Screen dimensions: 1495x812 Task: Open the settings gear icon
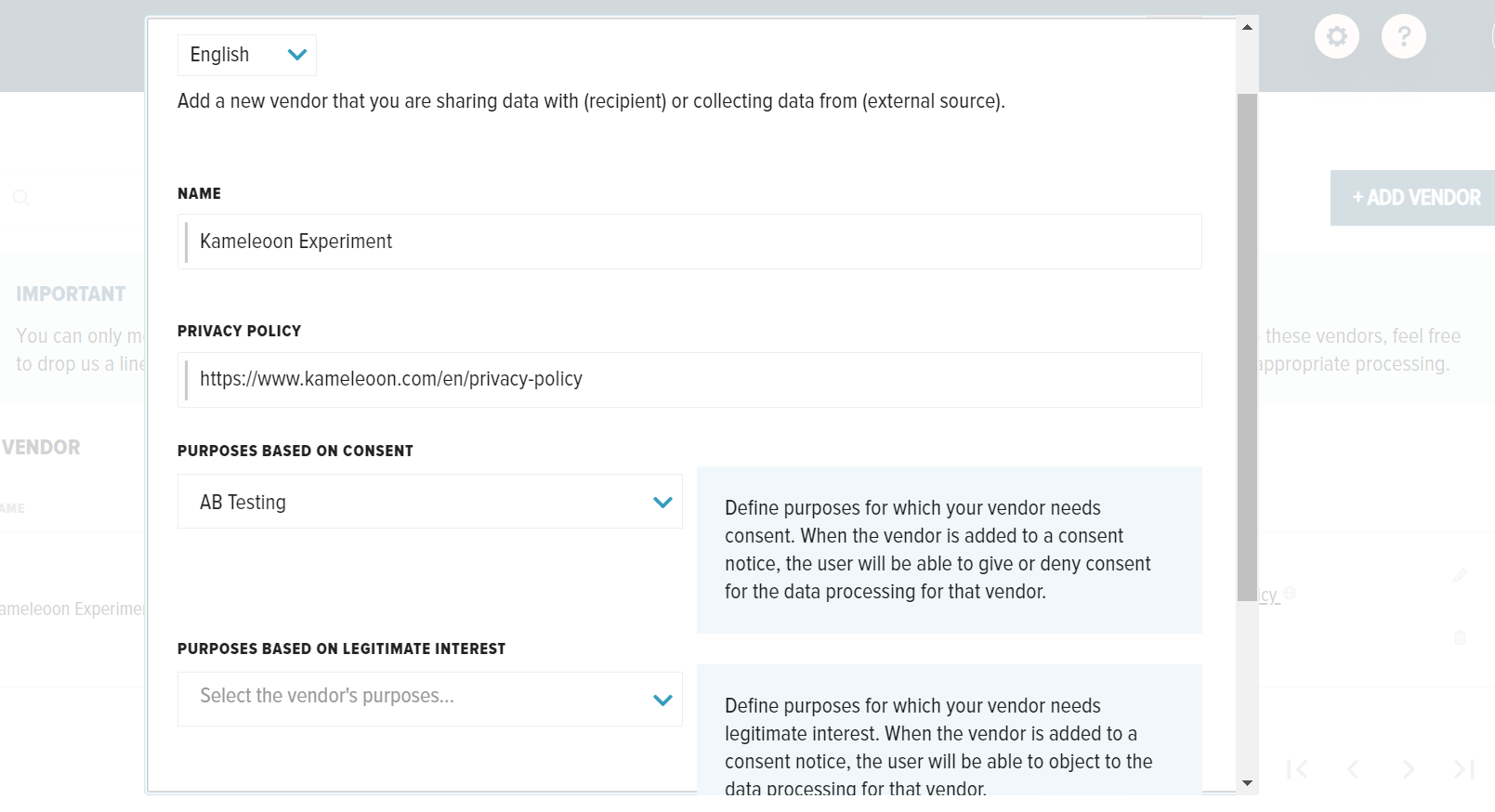pyautogui.click(x=1337, y=37)
